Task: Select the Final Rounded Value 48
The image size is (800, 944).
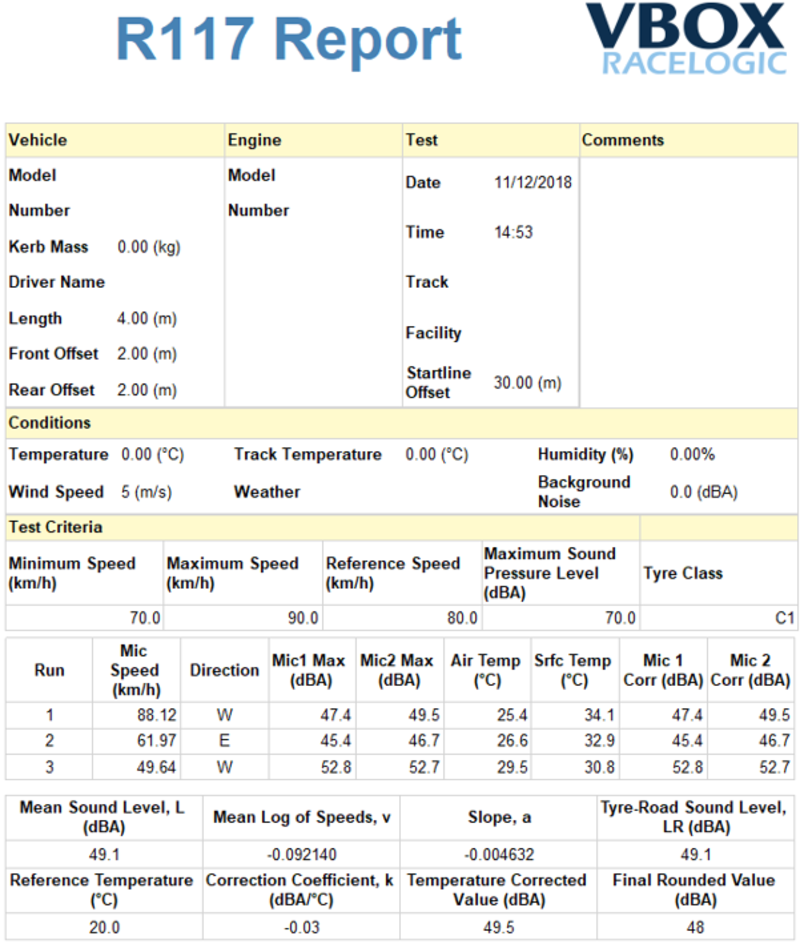Action: click(695, 927)
